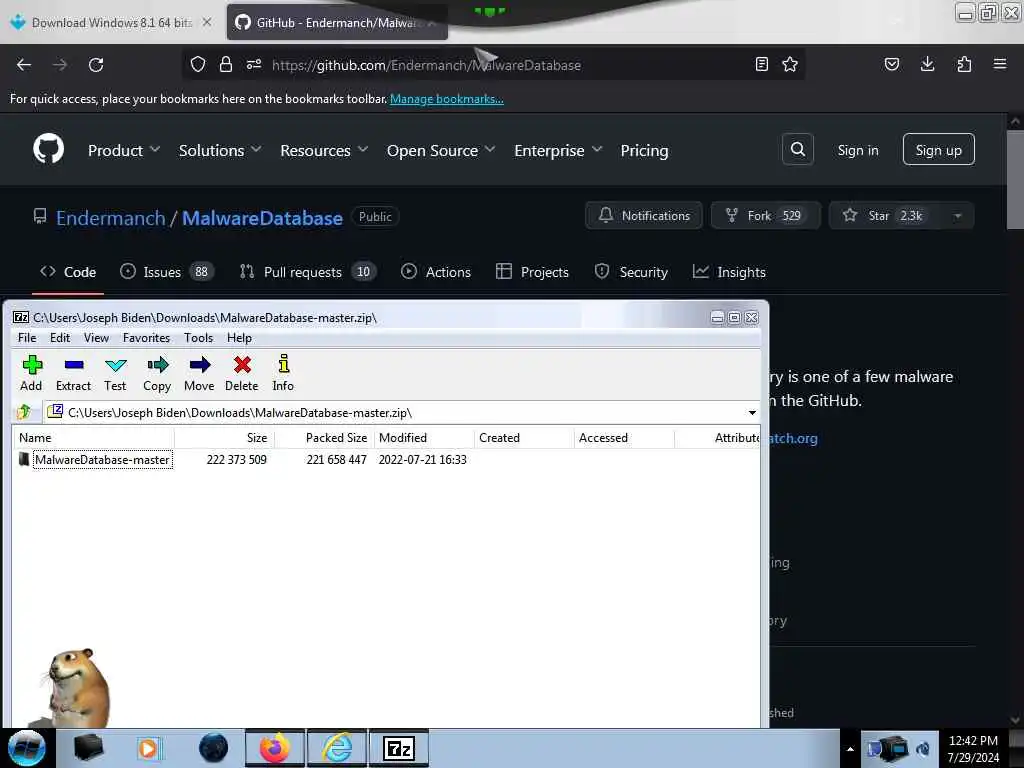Open 7-Zip Help menu

click(x=239, y=338)
